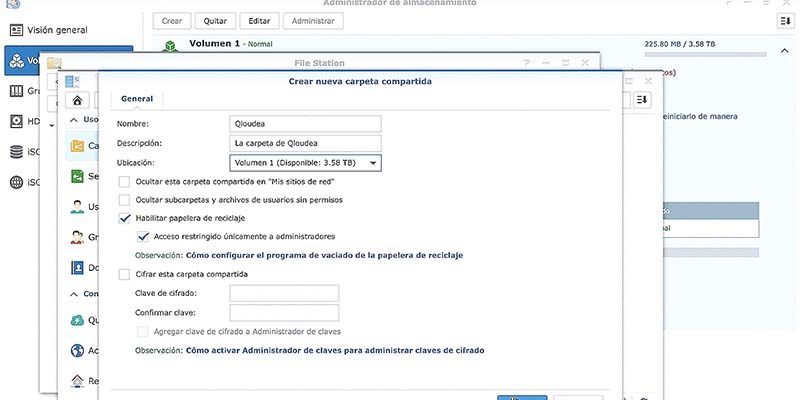Image resolution: width=800 pixels, height=400 pixels.
Task: Click the Volumen 1 usage progress bar
Action: point(705,54)
